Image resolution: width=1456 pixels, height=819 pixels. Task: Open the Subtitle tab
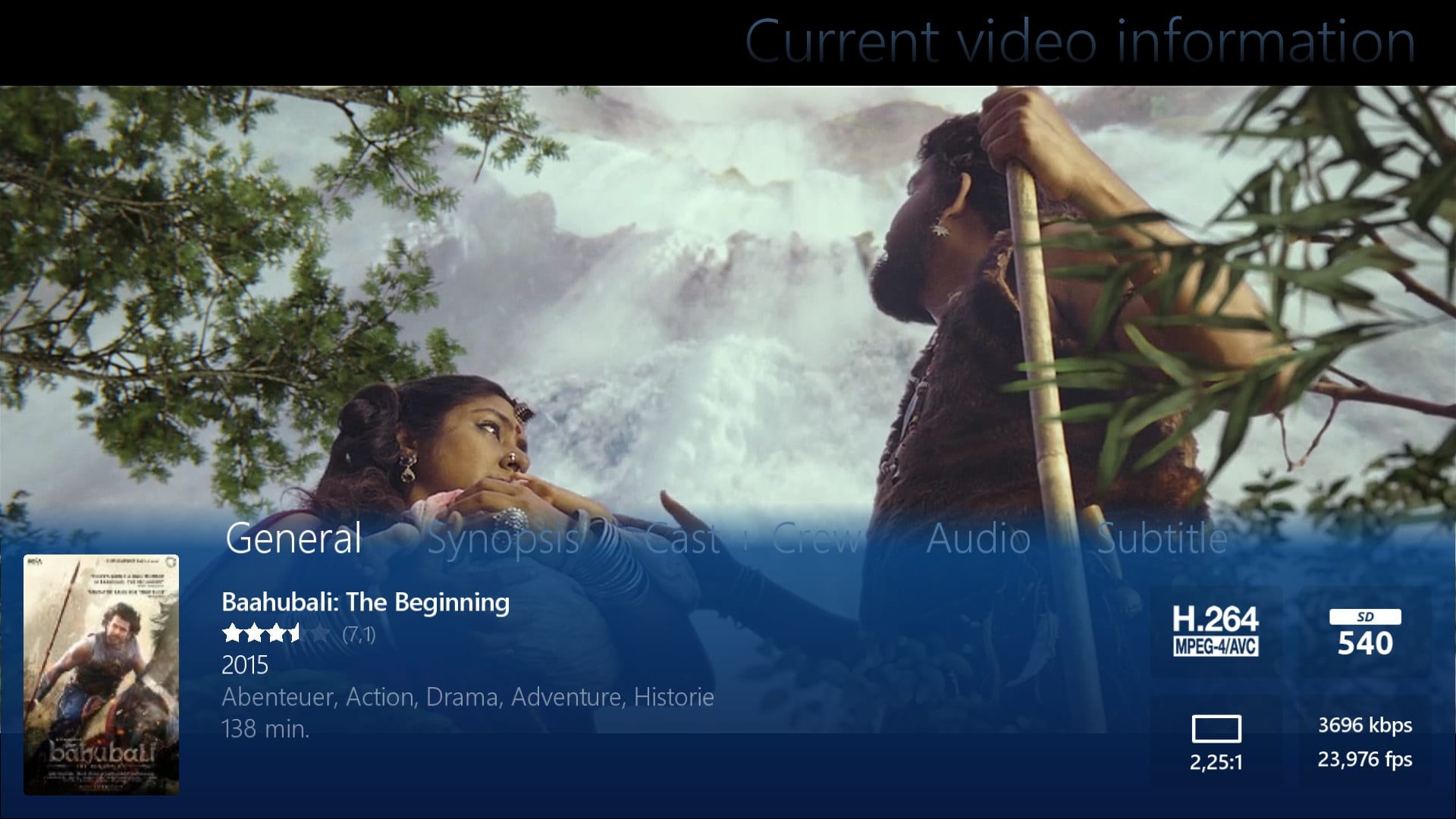point(1162,539)
